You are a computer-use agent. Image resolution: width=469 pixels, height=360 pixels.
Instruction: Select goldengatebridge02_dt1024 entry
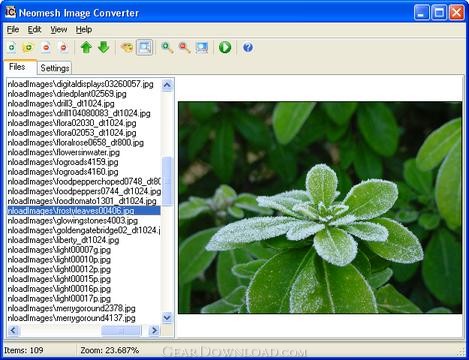point(84,230)
